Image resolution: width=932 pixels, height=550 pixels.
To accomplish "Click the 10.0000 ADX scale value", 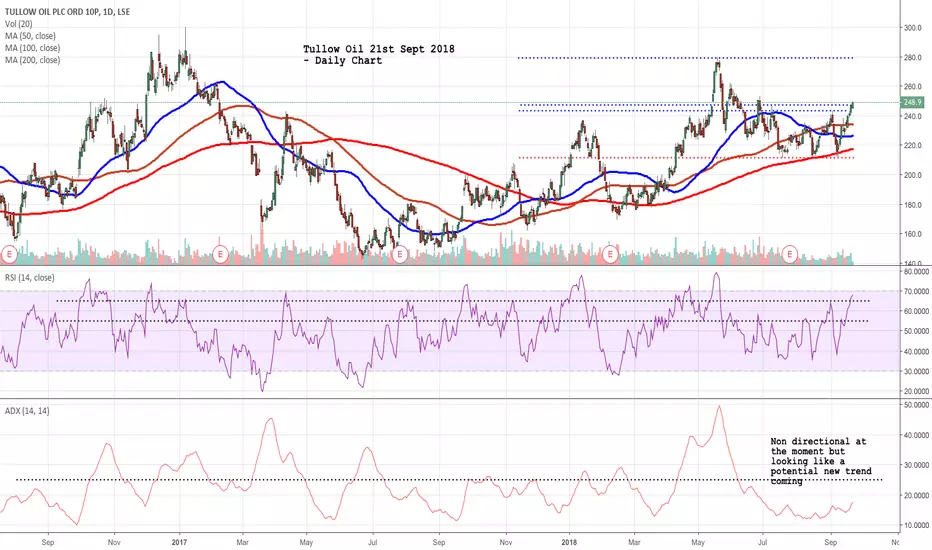I will (917, 526).
